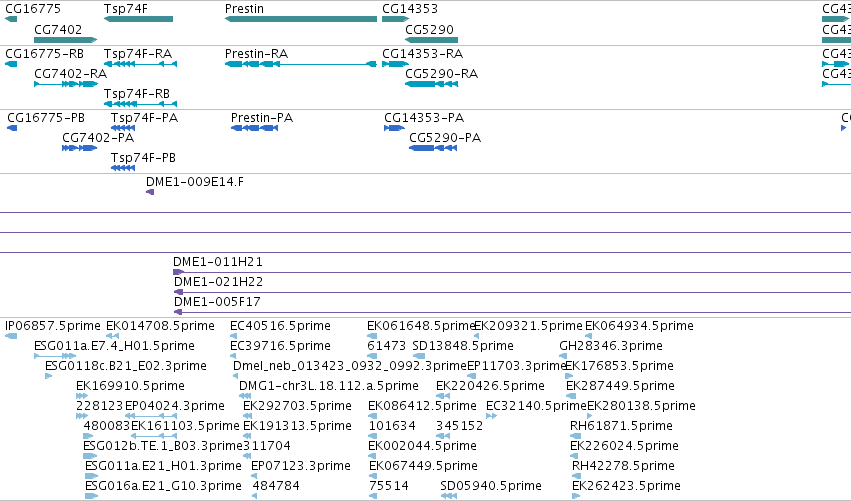Image resolution: width=851 pixels, height=501 pixels.
Task: Select the EK209321.5prime EST label
Action: [529, 326]
